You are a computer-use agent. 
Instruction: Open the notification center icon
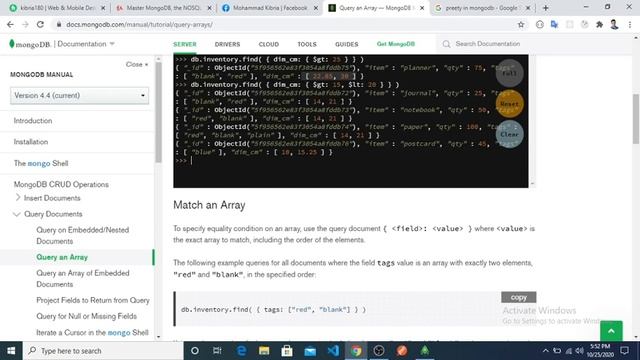tap(624, 351)
